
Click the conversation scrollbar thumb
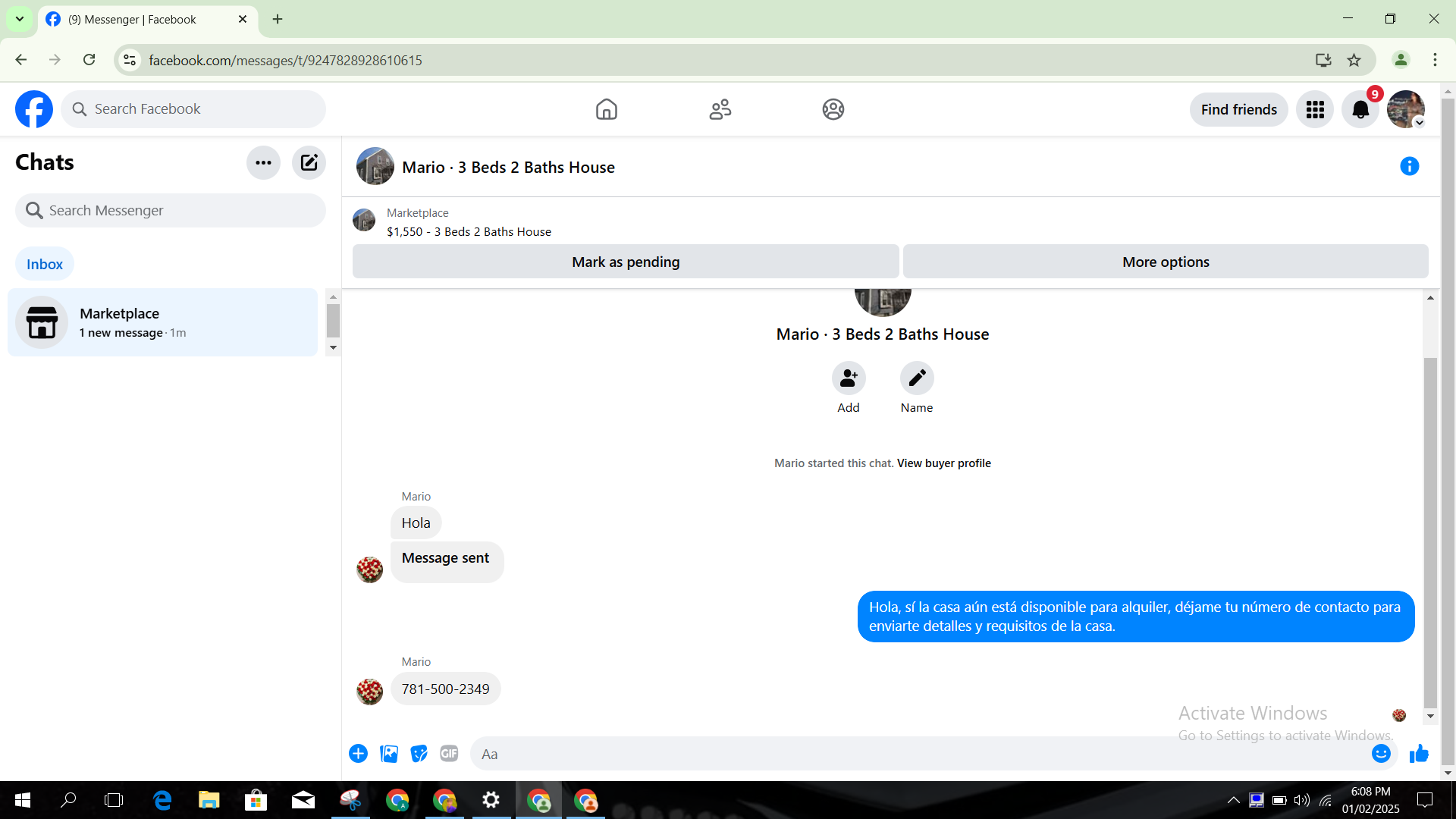coord(1430,531)
